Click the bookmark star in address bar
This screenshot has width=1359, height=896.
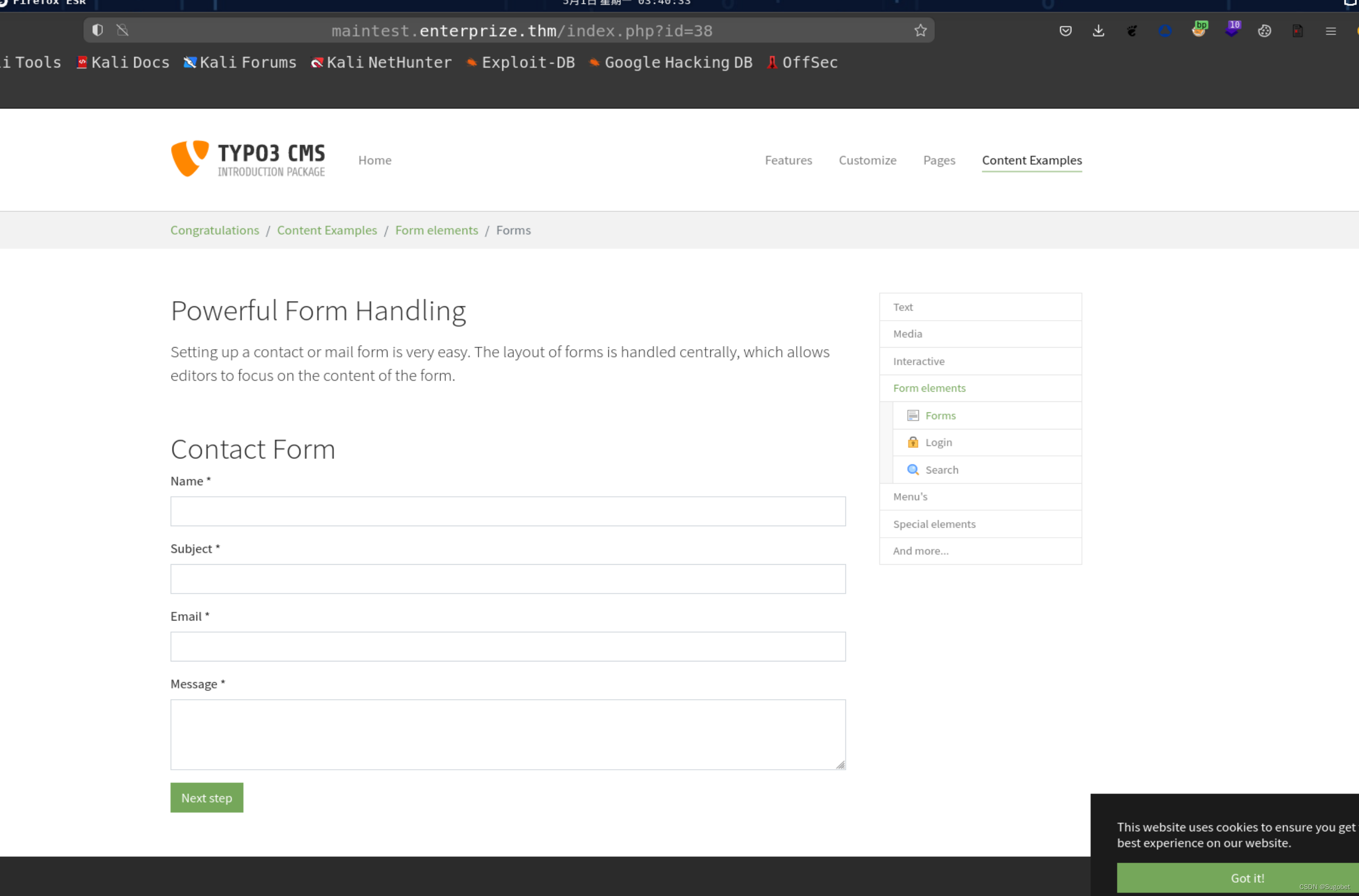click(919, 30)
